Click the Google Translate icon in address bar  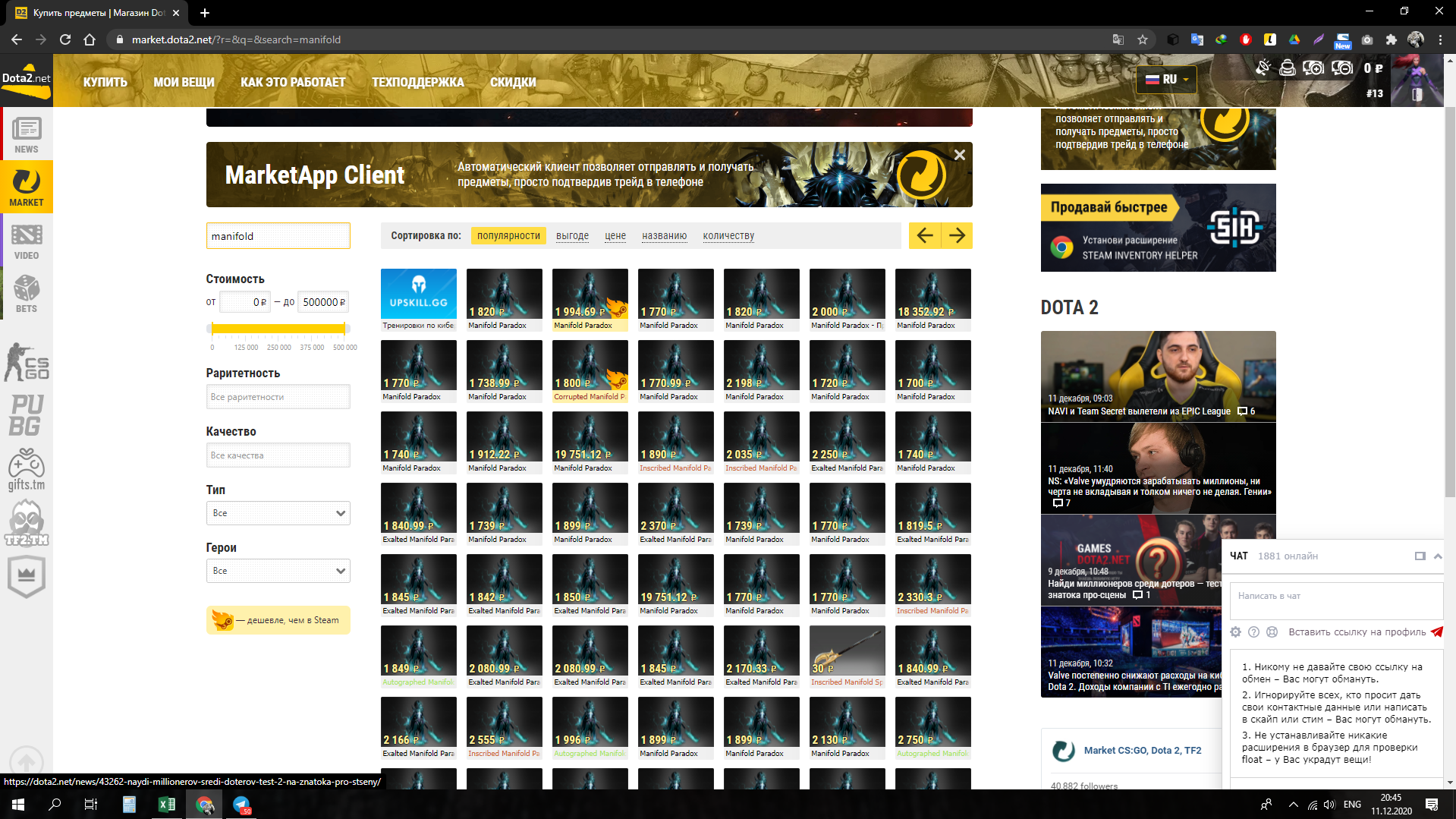(x=1118, y=39)
